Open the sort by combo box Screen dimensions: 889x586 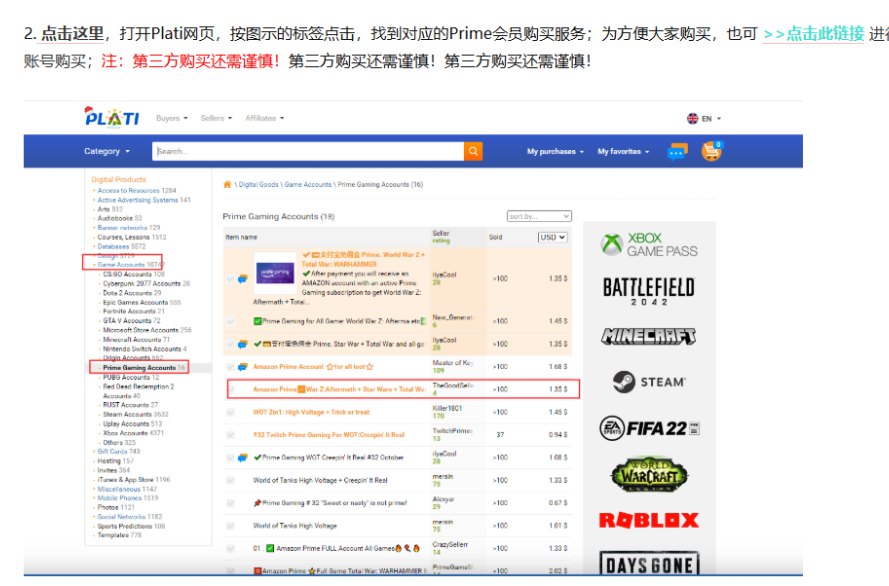[539, 216]
